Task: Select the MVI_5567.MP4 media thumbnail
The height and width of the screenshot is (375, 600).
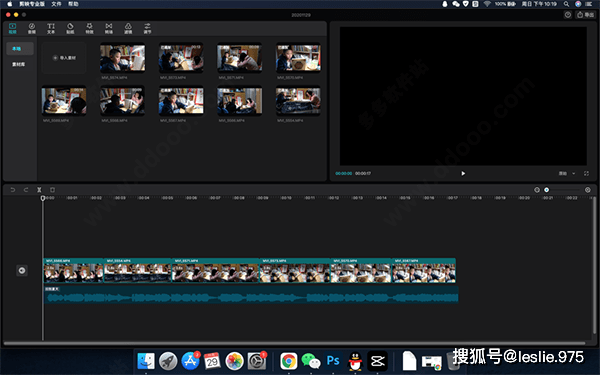Action: (x=181, y=101)
